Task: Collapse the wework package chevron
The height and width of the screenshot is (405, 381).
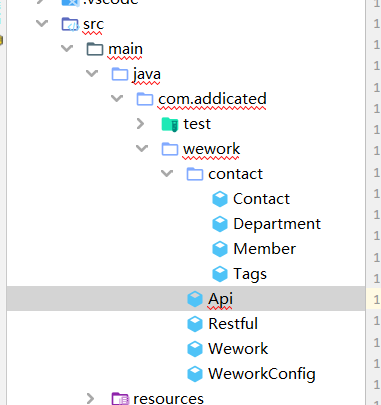Action: 142,149
